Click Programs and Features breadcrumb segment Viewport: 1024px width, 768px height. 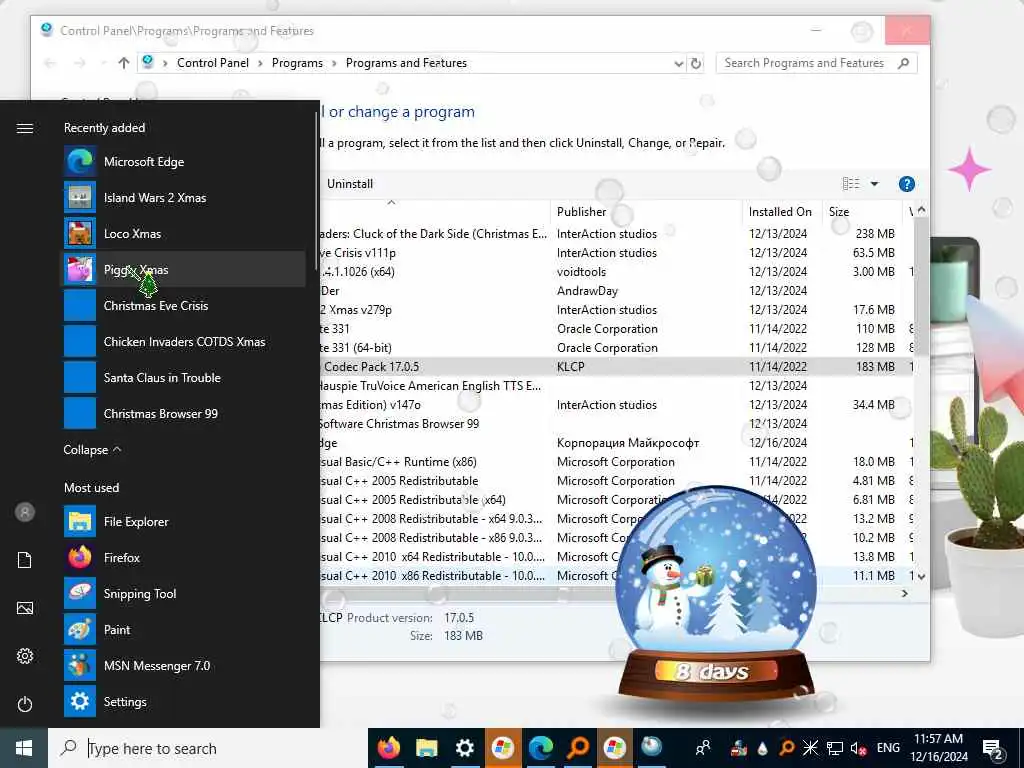[x=406, y=63]
